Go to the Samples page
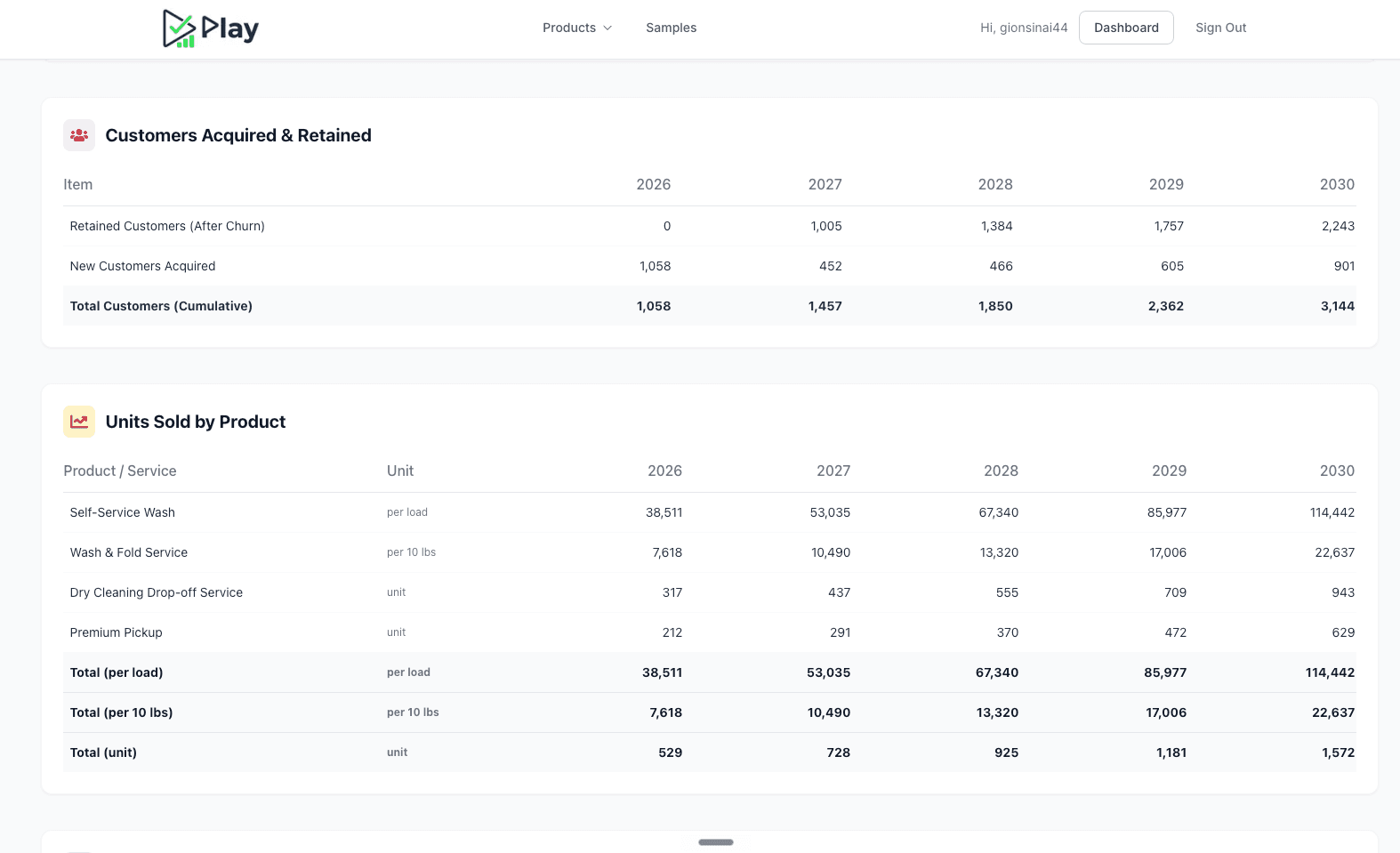This screenshot has height=853, width=1400. [x=671, y=28]
